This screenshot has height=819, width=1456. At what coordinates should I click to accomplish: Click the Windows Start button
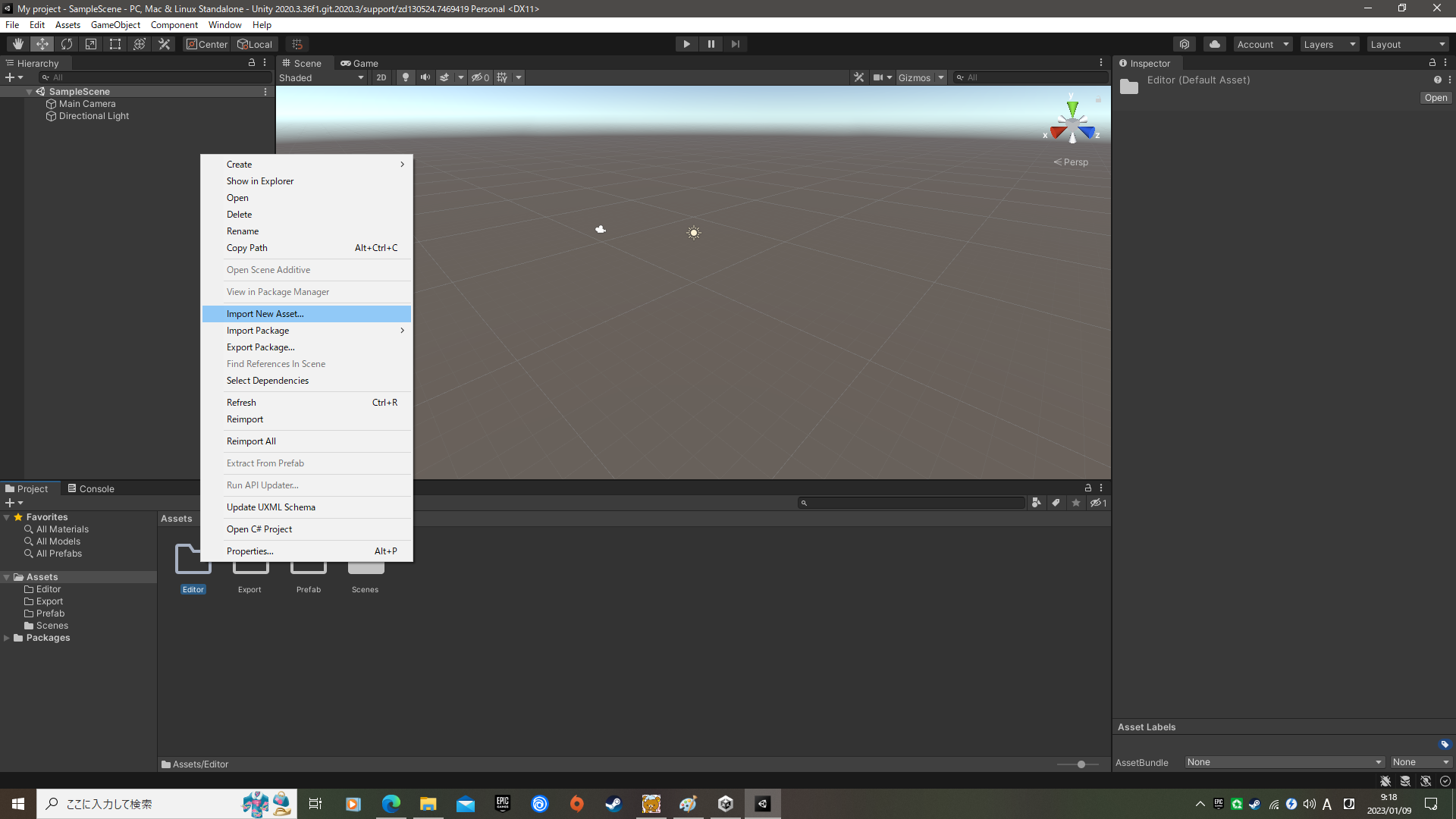(18, 804)
